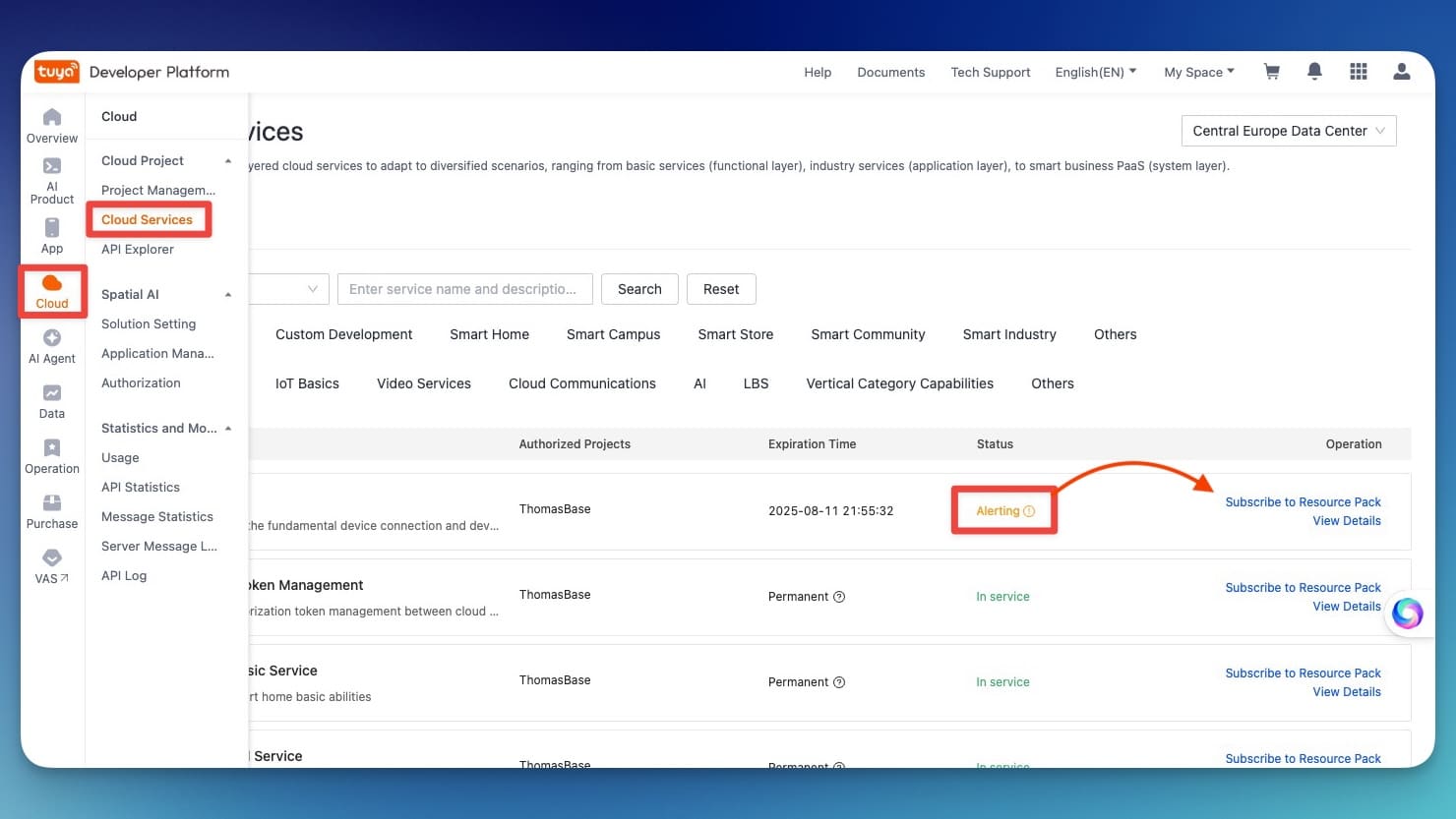Collapse the Cloud Project section
The image size is (1456, 819).
tap(228, 161)
